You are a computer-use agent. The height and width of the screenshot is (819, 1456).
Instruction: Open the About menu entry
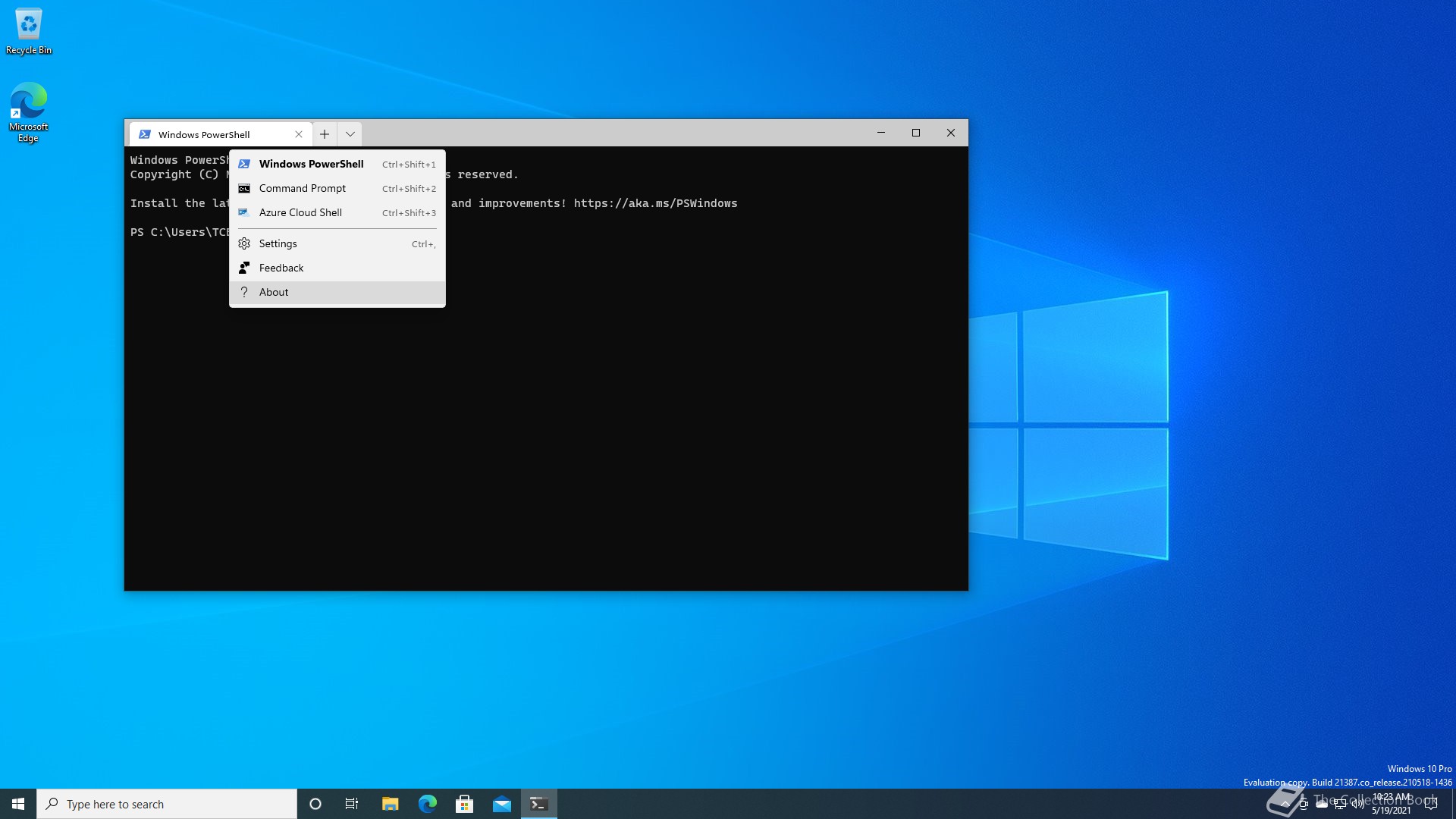tap(337, 292)
